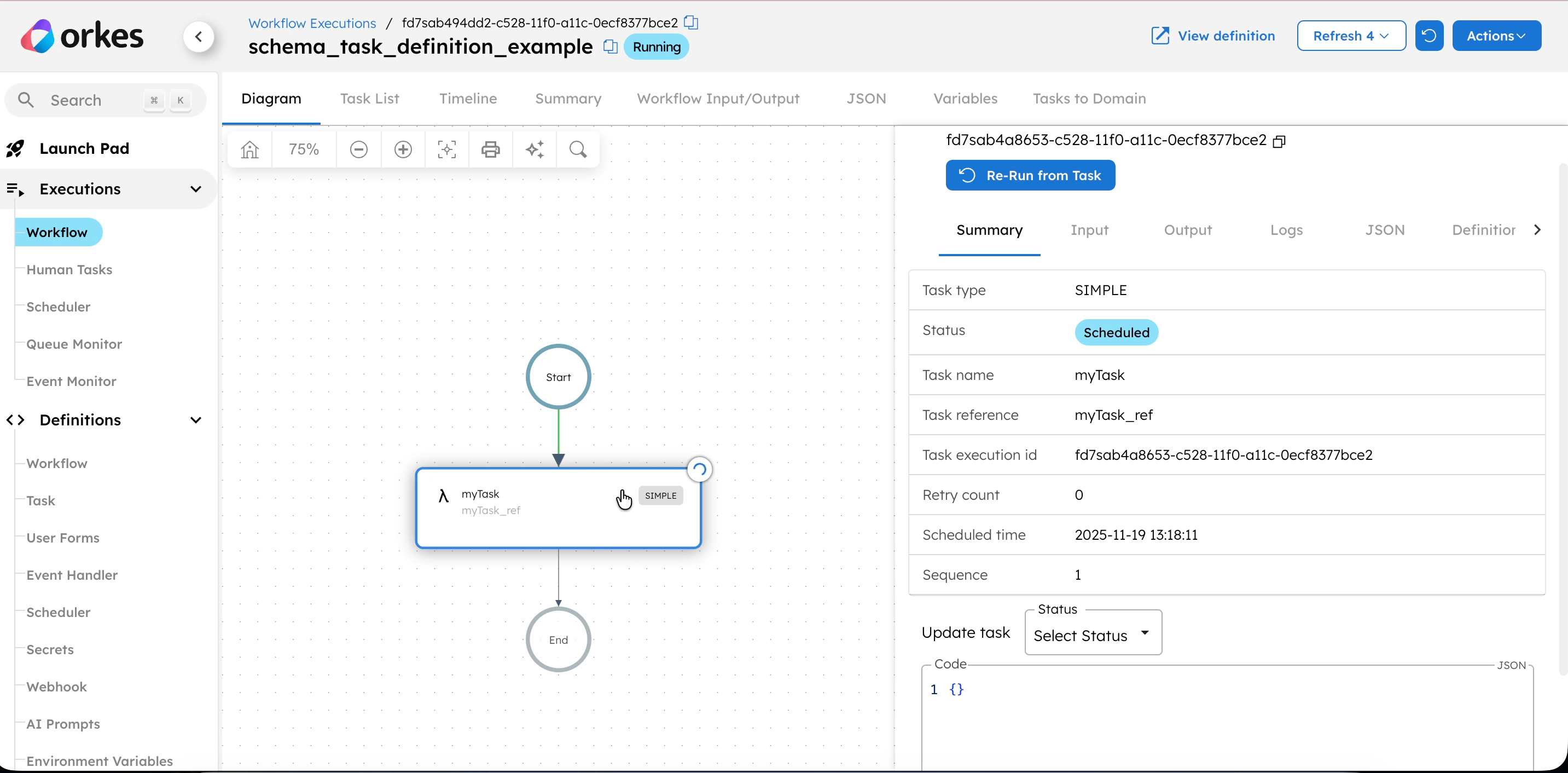
Task: Zoom in on the workflow diagram
Action: click(402, 148)
